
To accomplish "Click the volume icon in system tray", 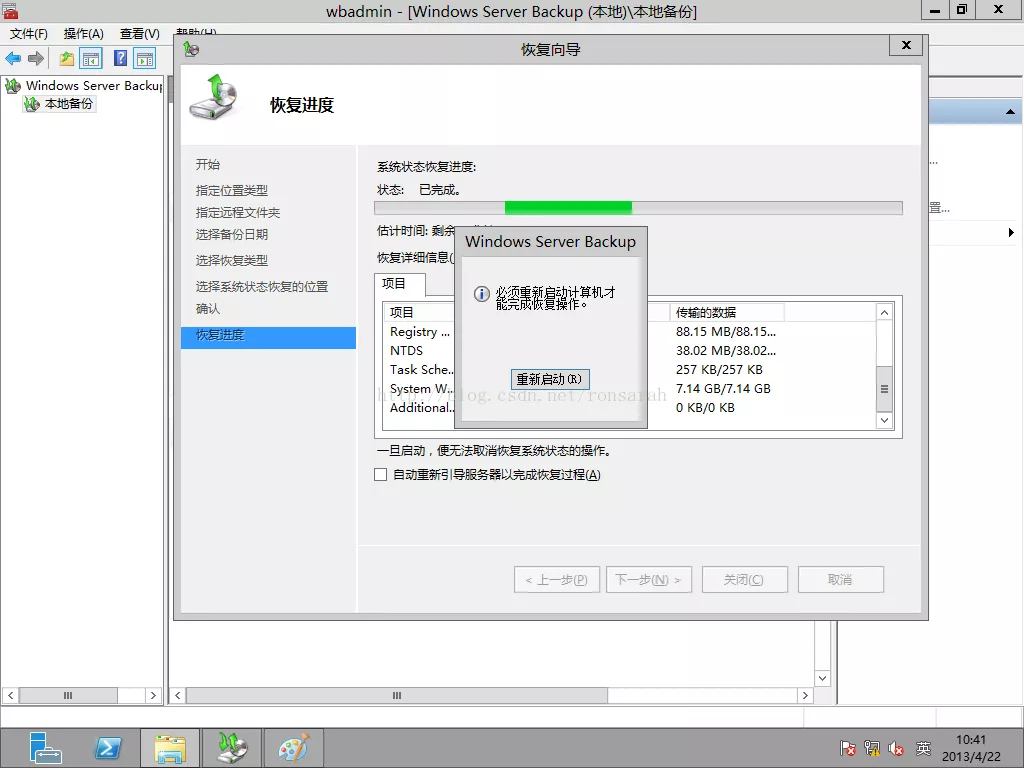I will (896, 748).
